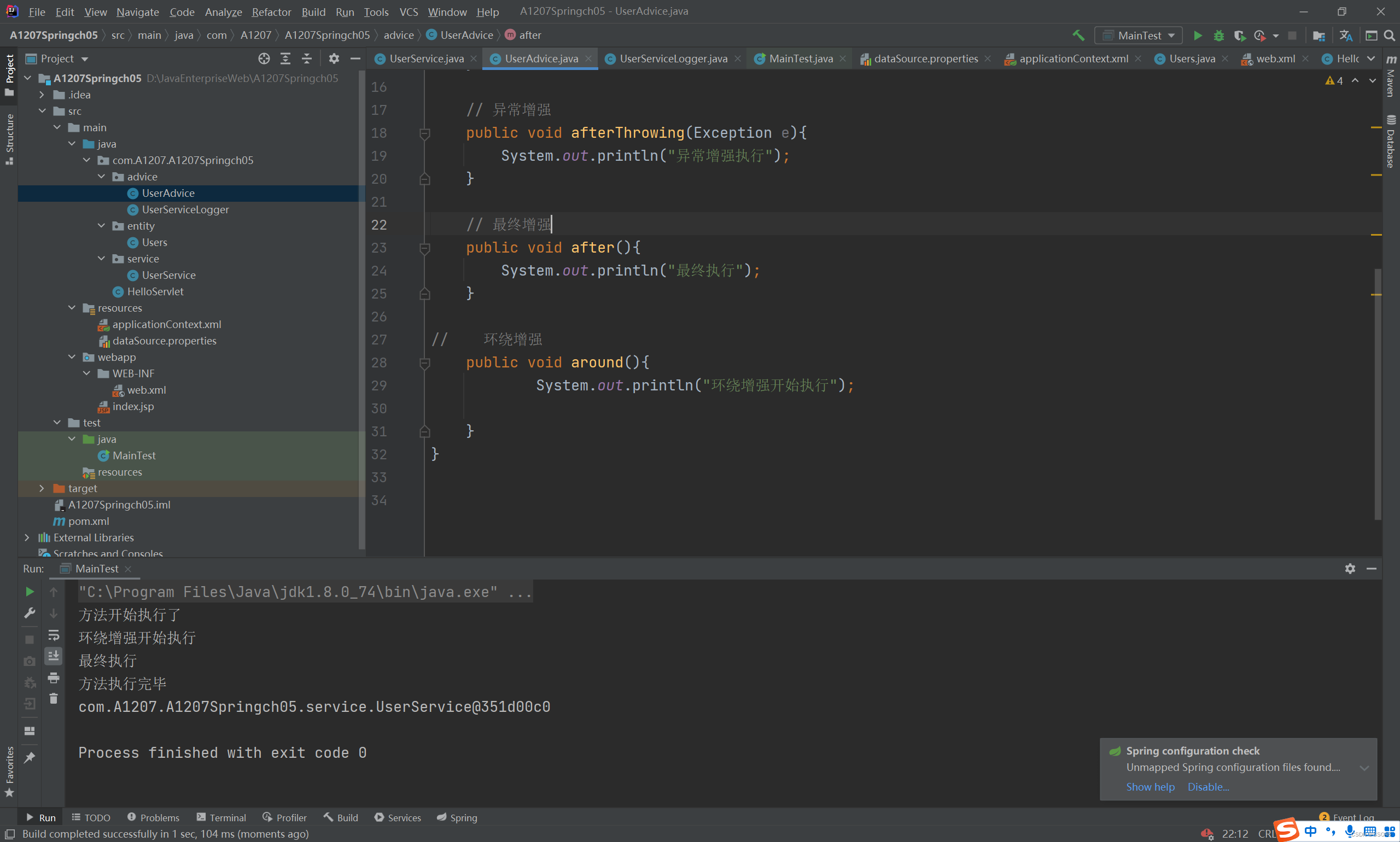Switch to MainTest.java editor tab
This screenshot has height=842, width=1400.
[800, 59]
